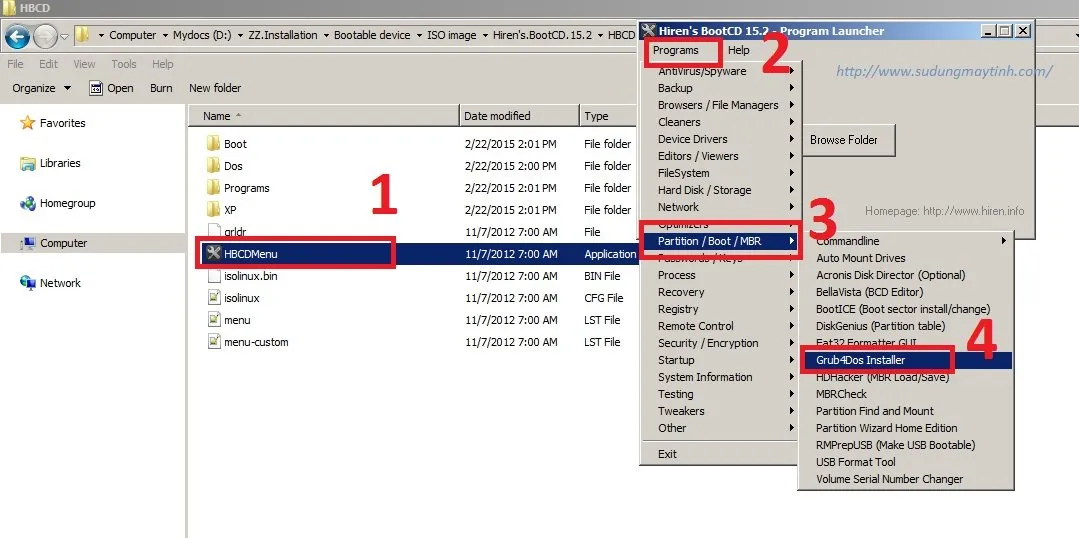
Task: Select the XP folder icon
Action: click(213, 210)
